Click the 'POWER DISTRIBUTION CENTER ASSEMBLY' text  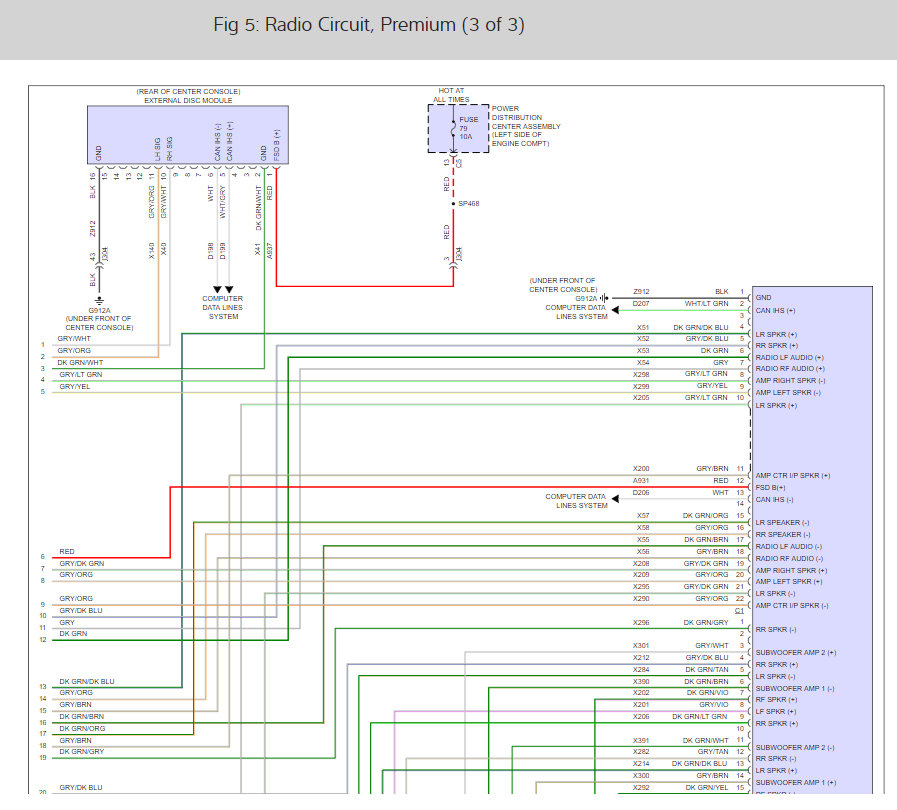[526, 117]
